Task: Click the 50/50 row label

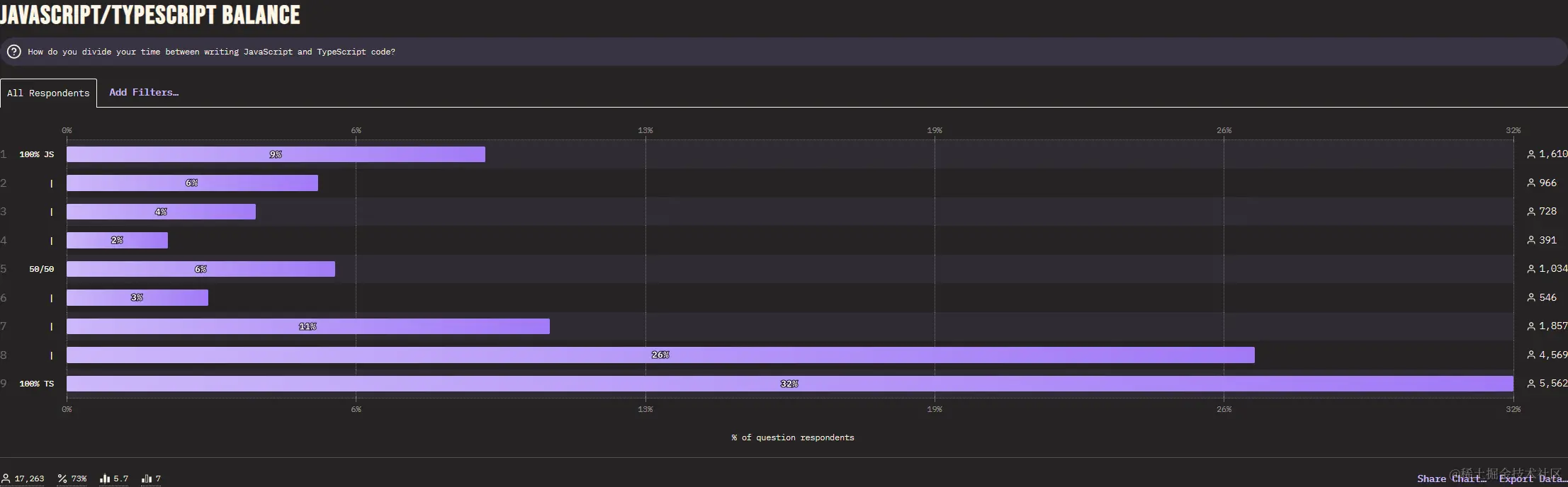Action: click(42, 269)
